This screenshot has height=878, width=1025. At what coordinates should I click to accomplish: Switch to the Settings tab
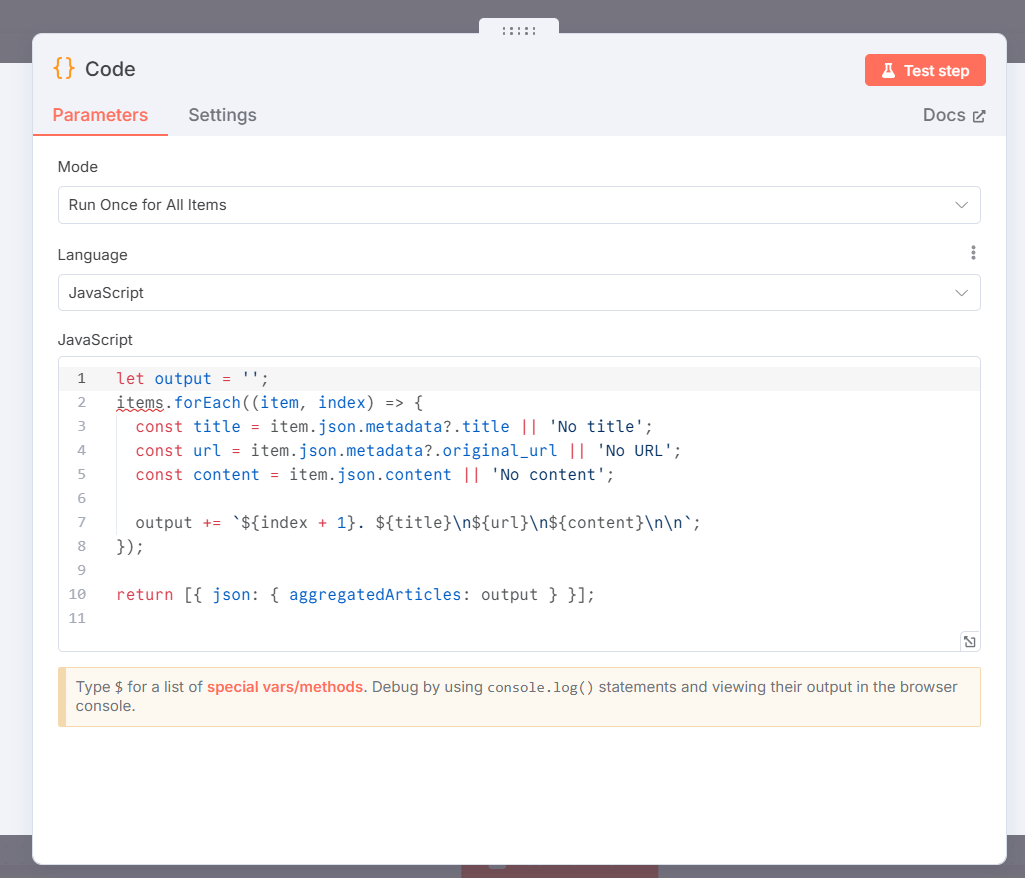(x=222, y=115)
